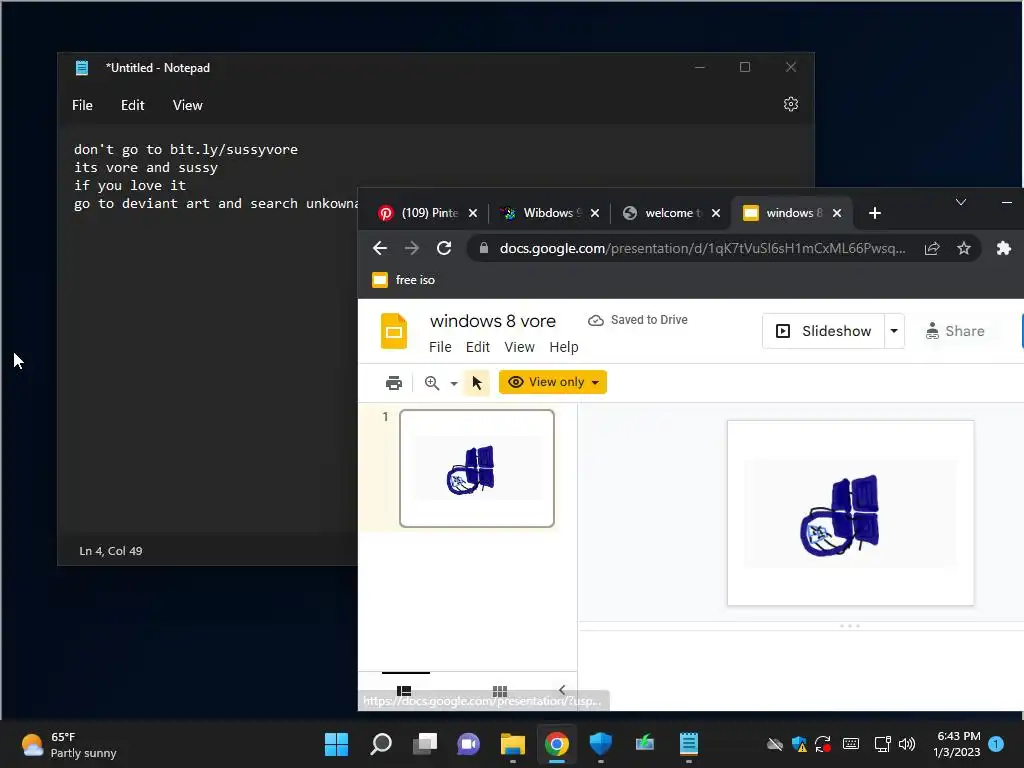Screen dimensions: 1024x768
Task: Close the Wibdows 9 tab
Action: 594,213
